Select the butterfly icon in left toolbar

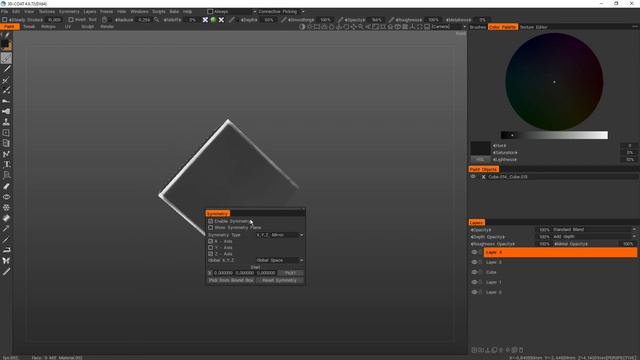click(6, 260)
